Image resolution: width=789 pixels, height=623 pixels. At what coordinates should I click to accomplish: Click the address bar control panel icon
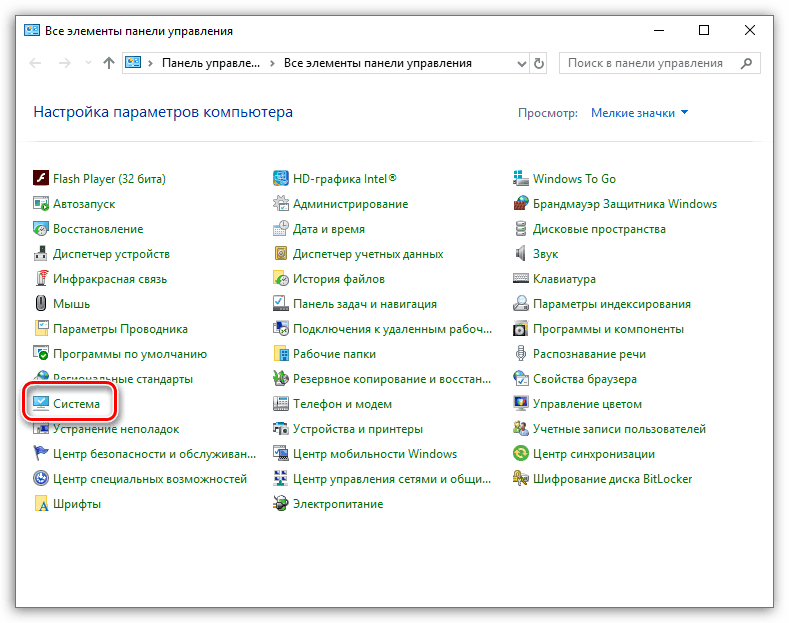[x=133, y=62]
